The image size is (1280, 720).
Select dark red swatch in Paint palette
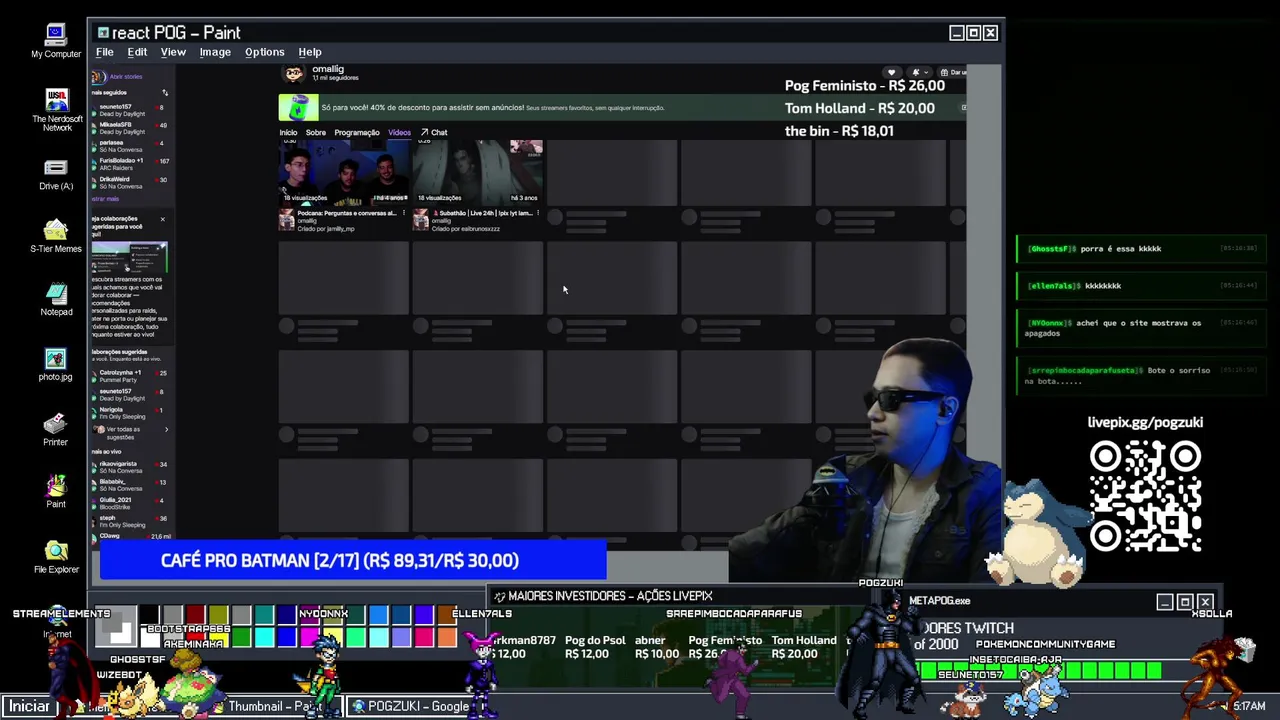195,614
